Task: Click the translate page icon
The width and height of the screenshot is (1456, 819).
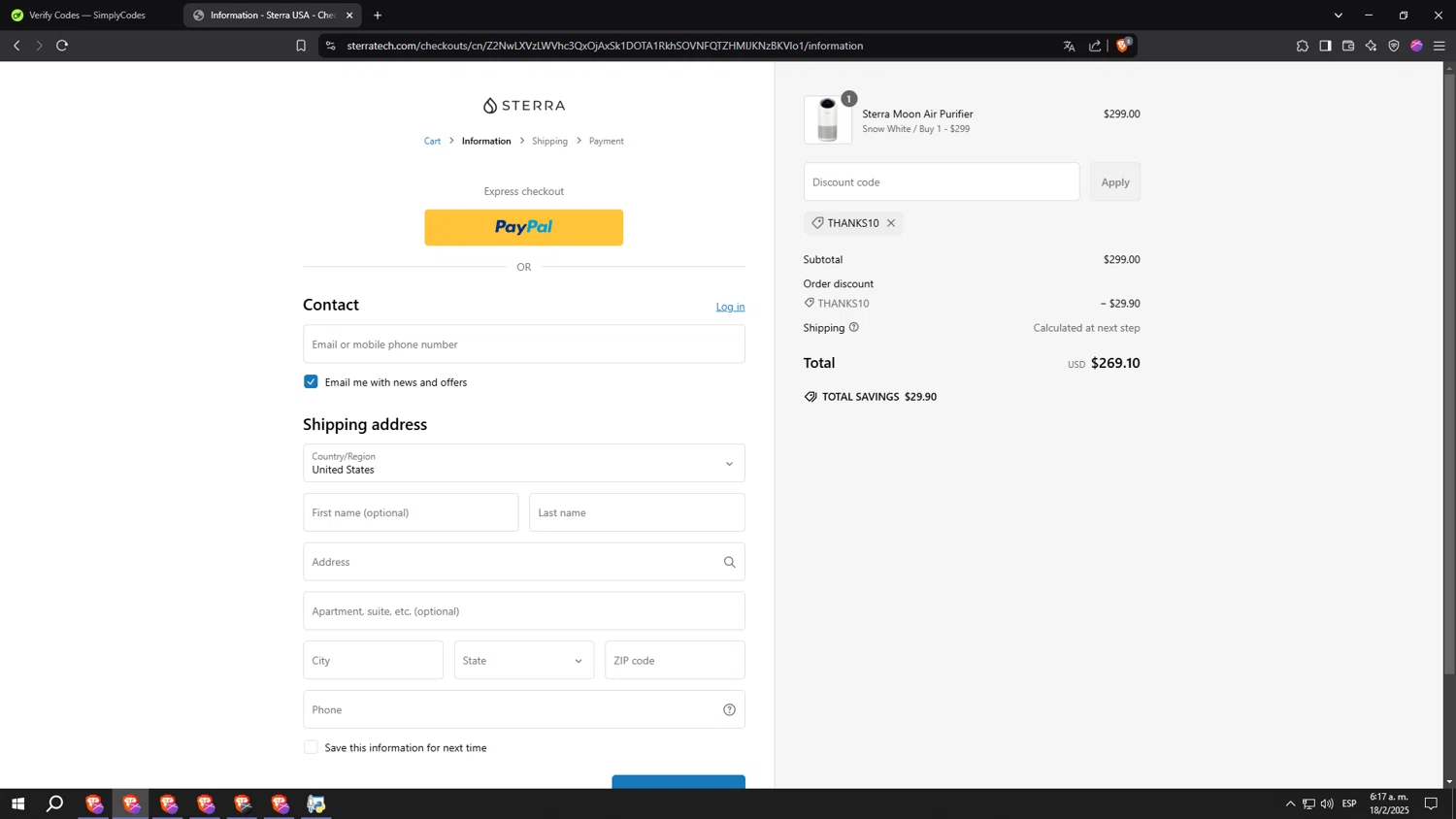Action: coord(1069,46)
